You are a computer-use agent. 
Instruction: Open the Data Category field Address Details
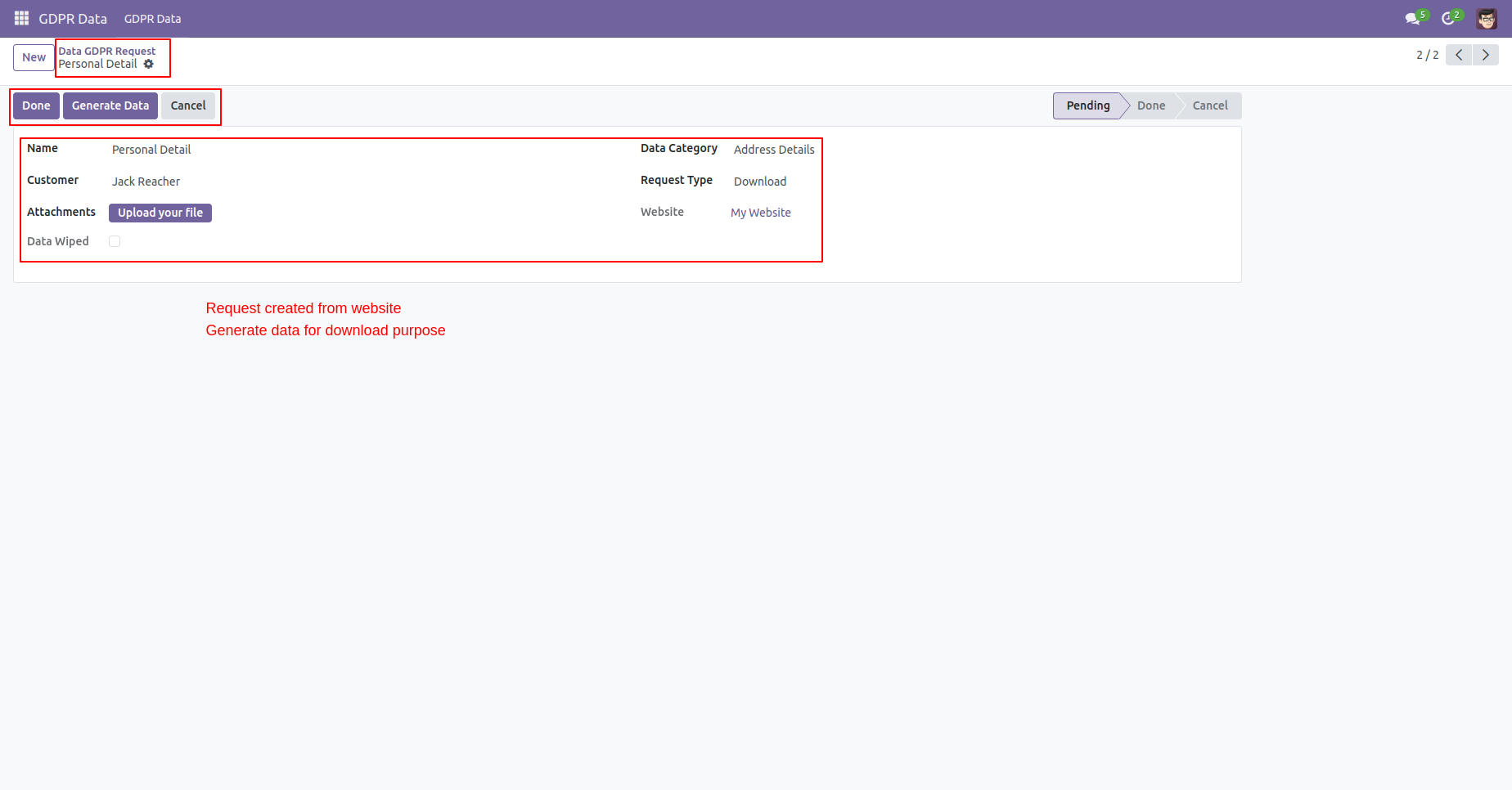tap(774, 150)
